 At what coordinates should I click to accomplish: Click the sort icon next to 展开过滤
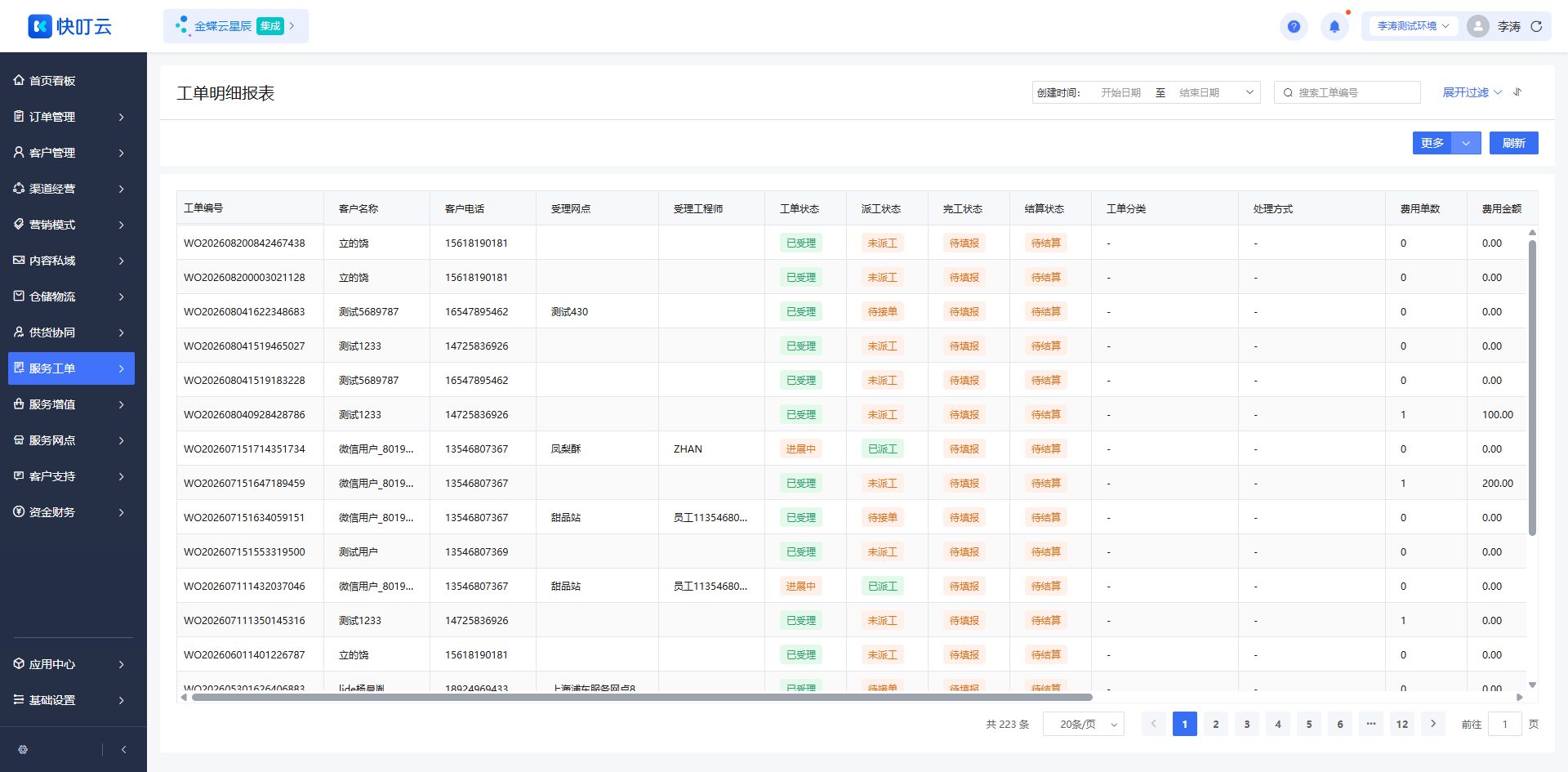point(1517,92)
